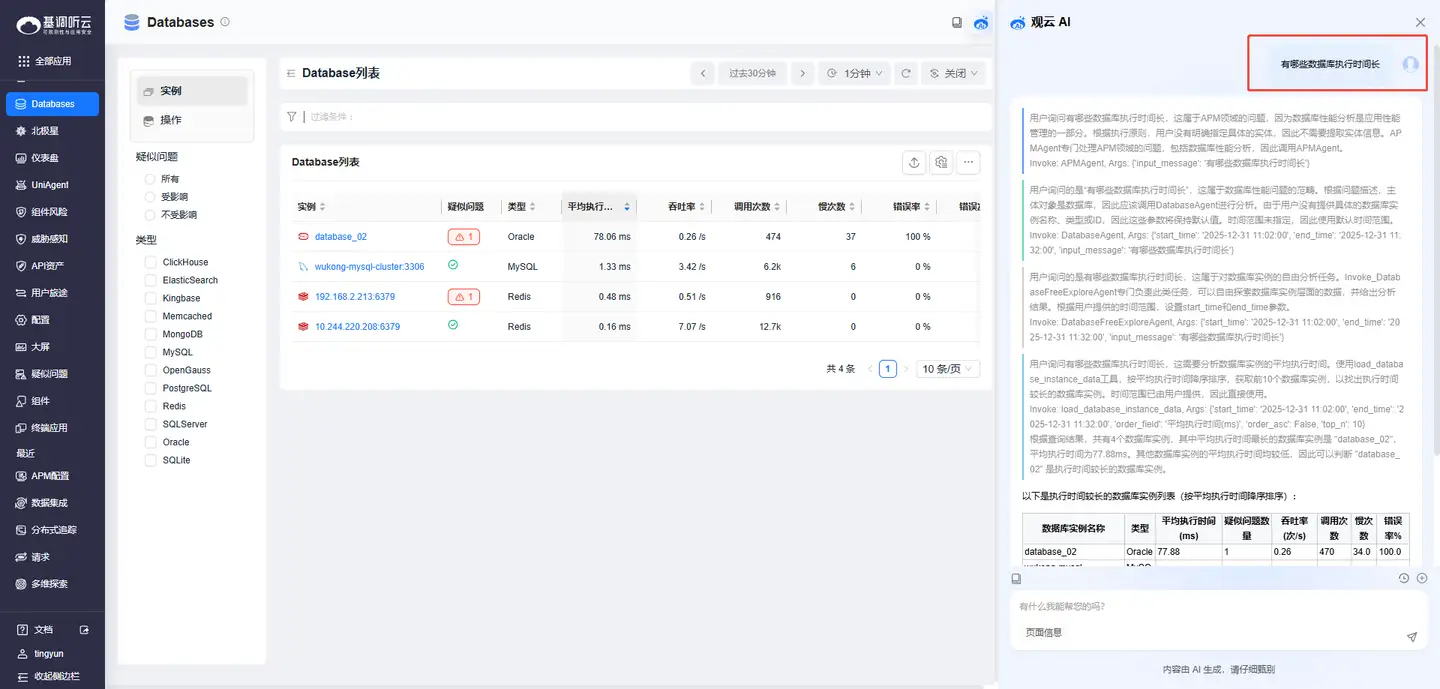Click the 观云 AI robot icon in header
Screen dimensions: 1440x689
point(981,22)
